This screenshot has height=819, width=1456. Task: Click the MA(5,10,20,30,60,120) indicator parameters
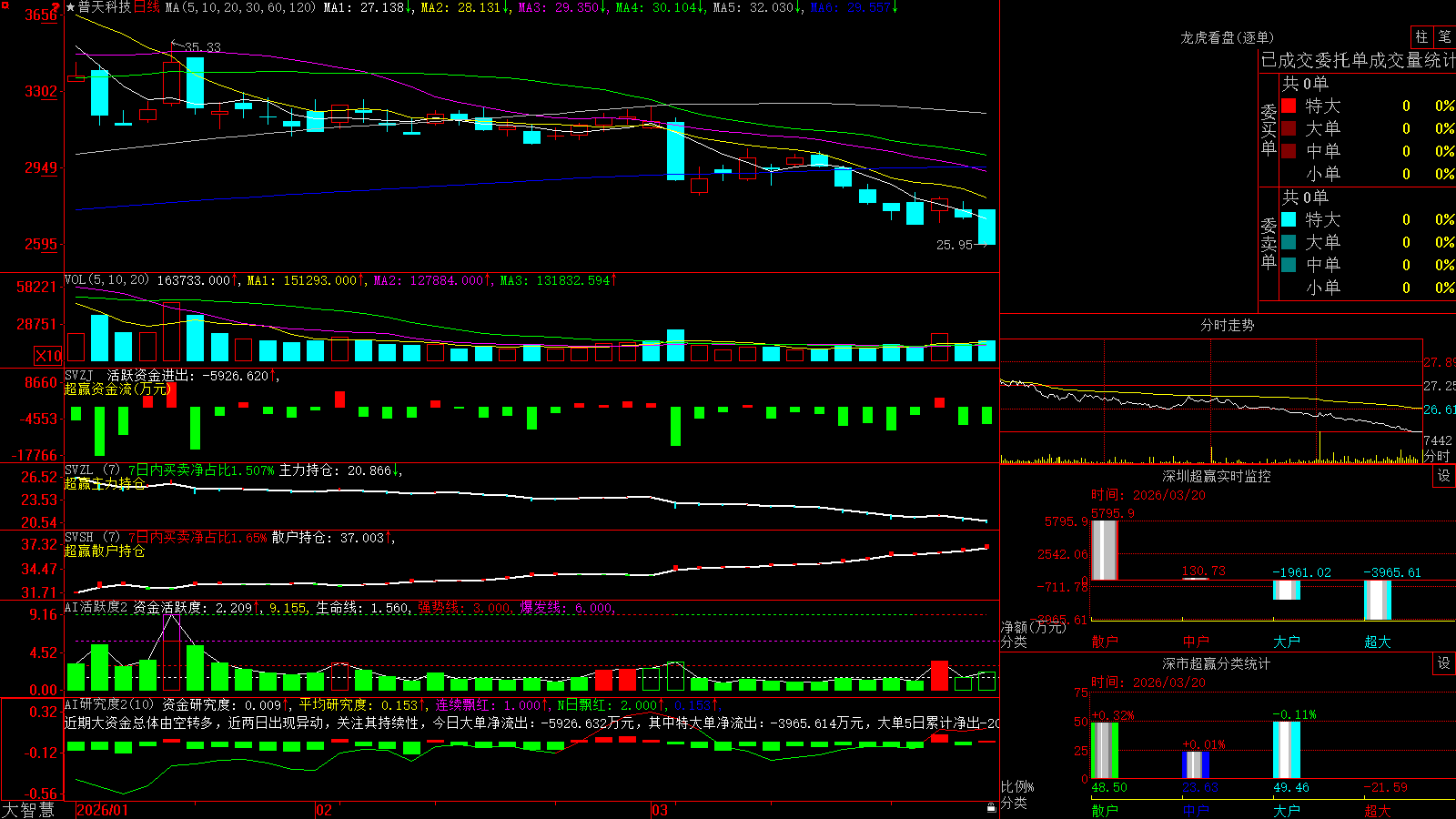point(240,7)
